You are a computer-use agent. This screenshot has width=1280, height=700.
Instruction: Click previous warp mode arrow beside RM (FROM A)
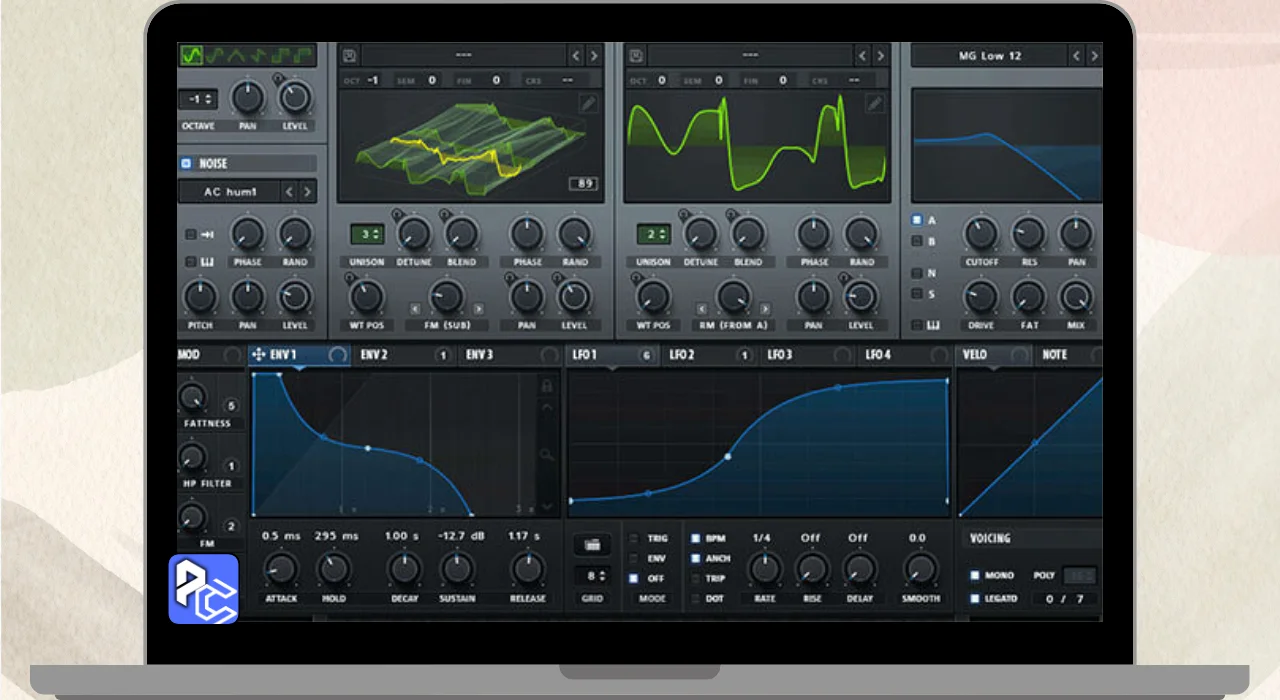[701, 309]
